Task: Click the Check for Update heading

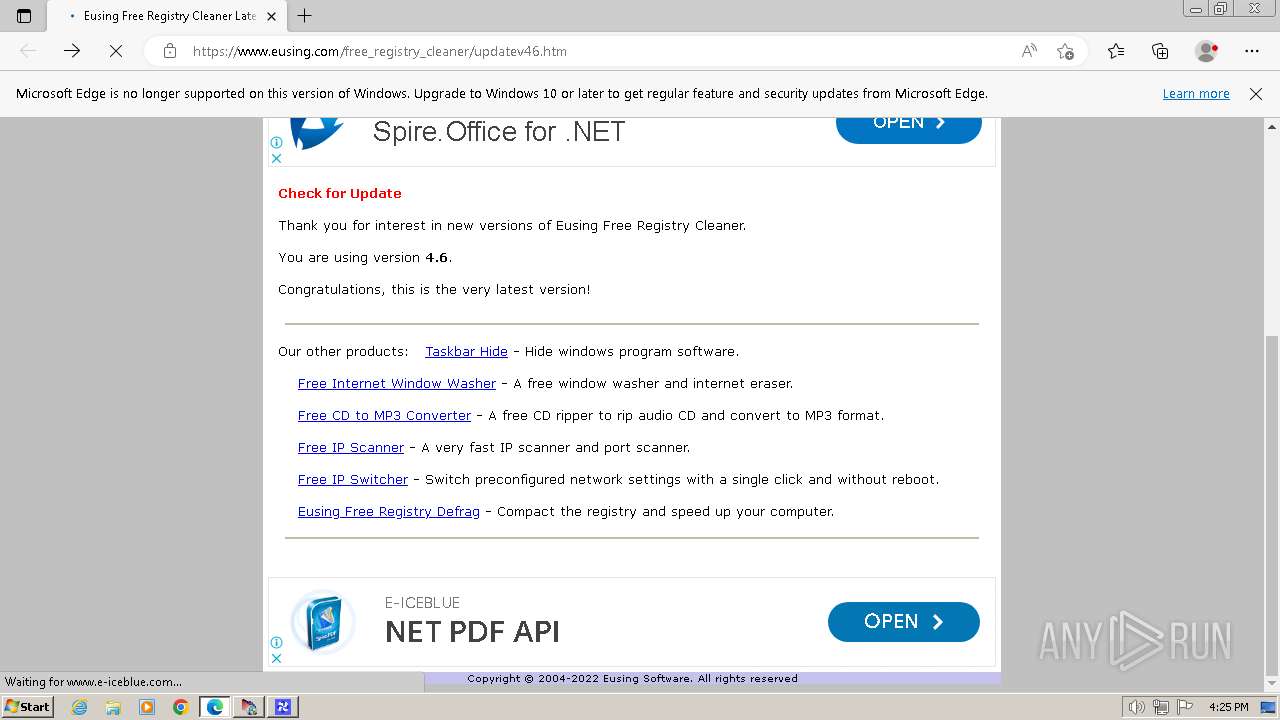Action: tap(340, 194)
